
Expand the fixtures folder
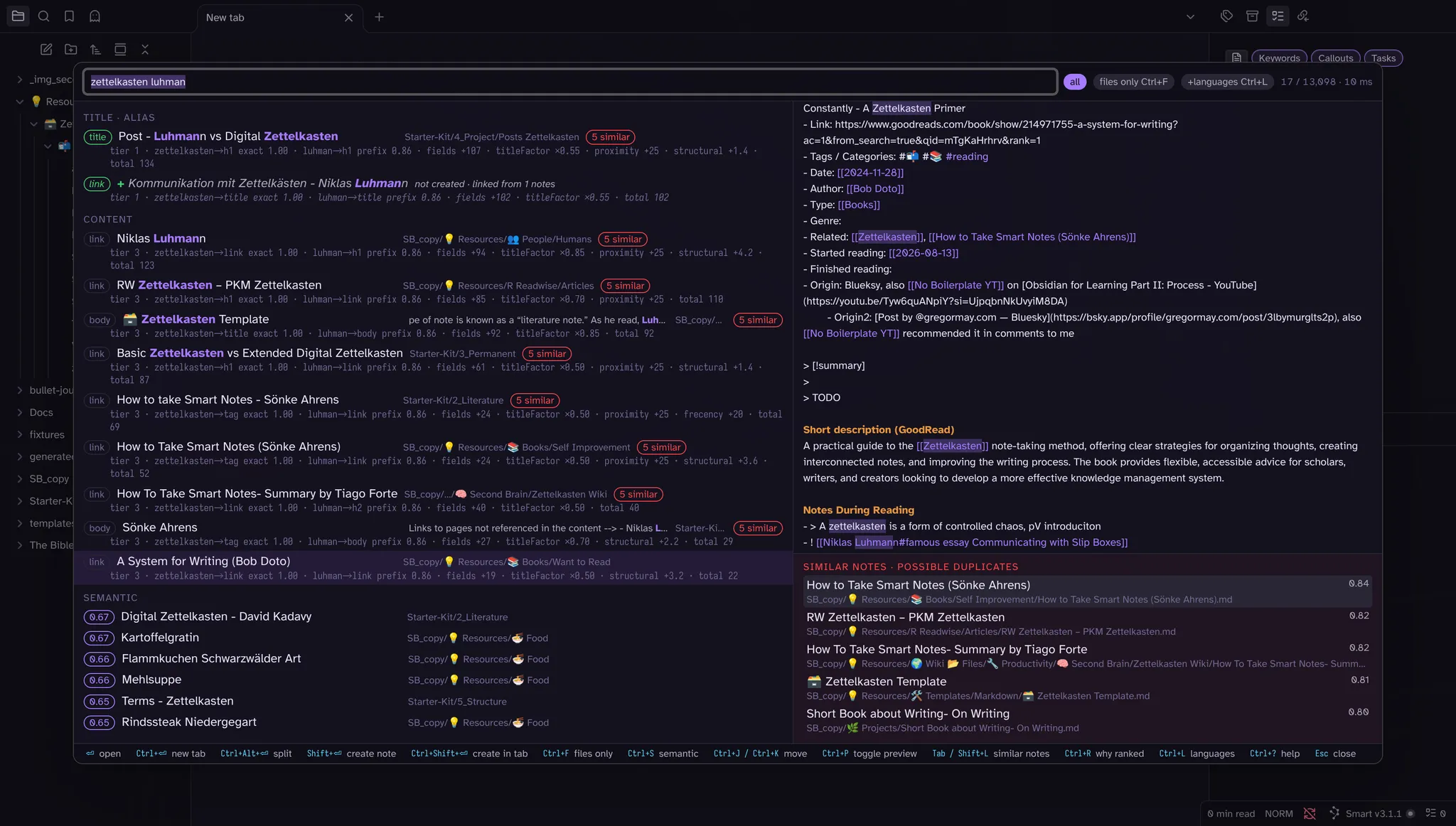(20, 434)
